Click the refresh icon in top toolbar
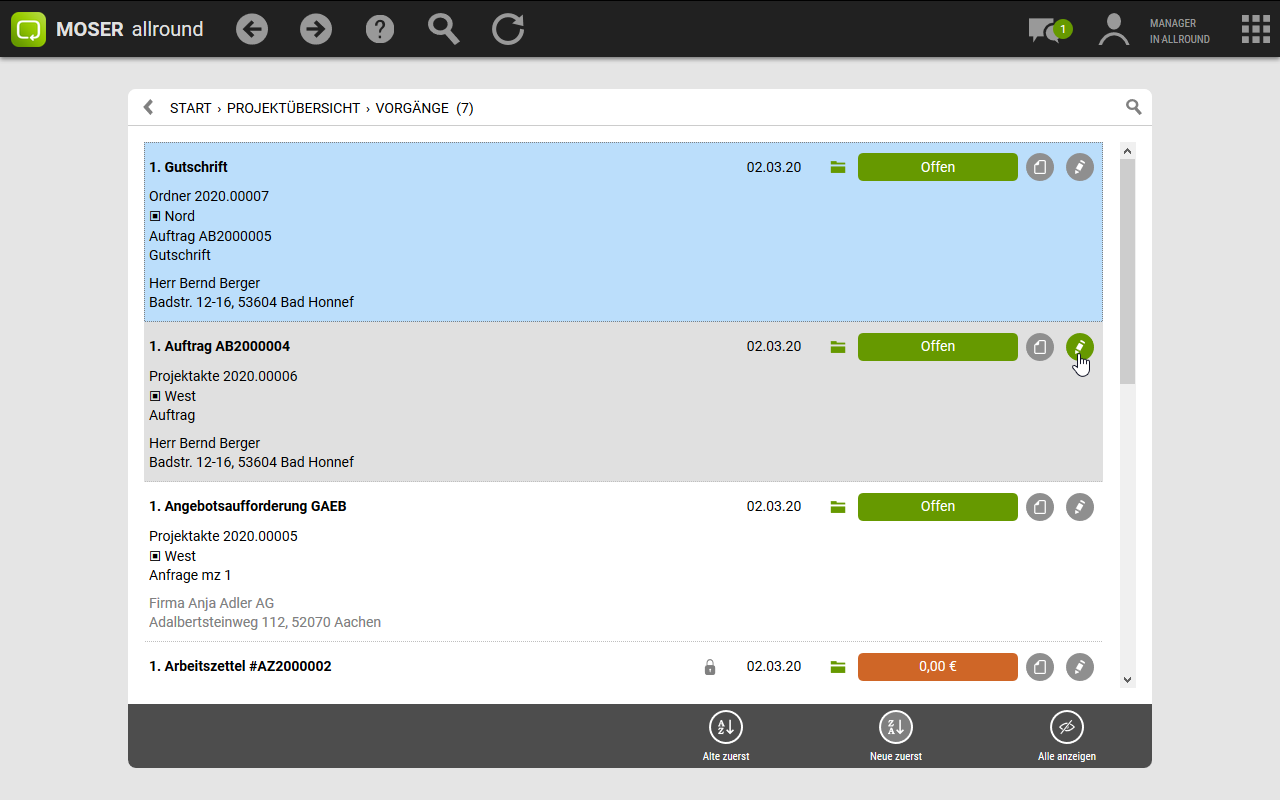1280x800 pixels. pyautogui.click(x=508, y=29)
